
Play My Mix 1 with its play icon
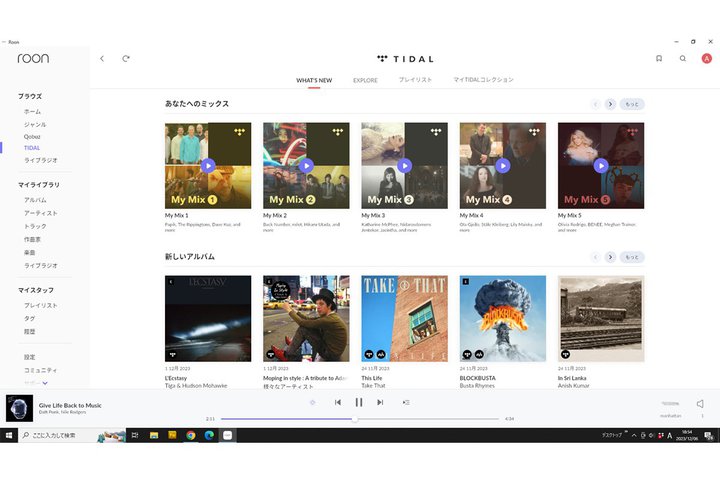click(208, 165)
